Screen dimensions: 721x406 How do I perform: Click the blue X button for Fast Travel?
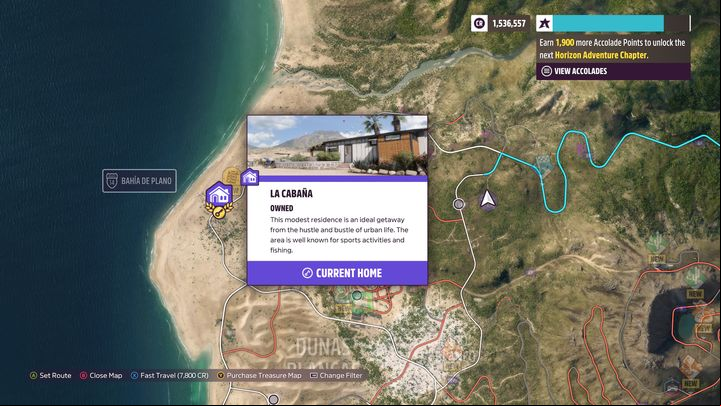(134, 376)
